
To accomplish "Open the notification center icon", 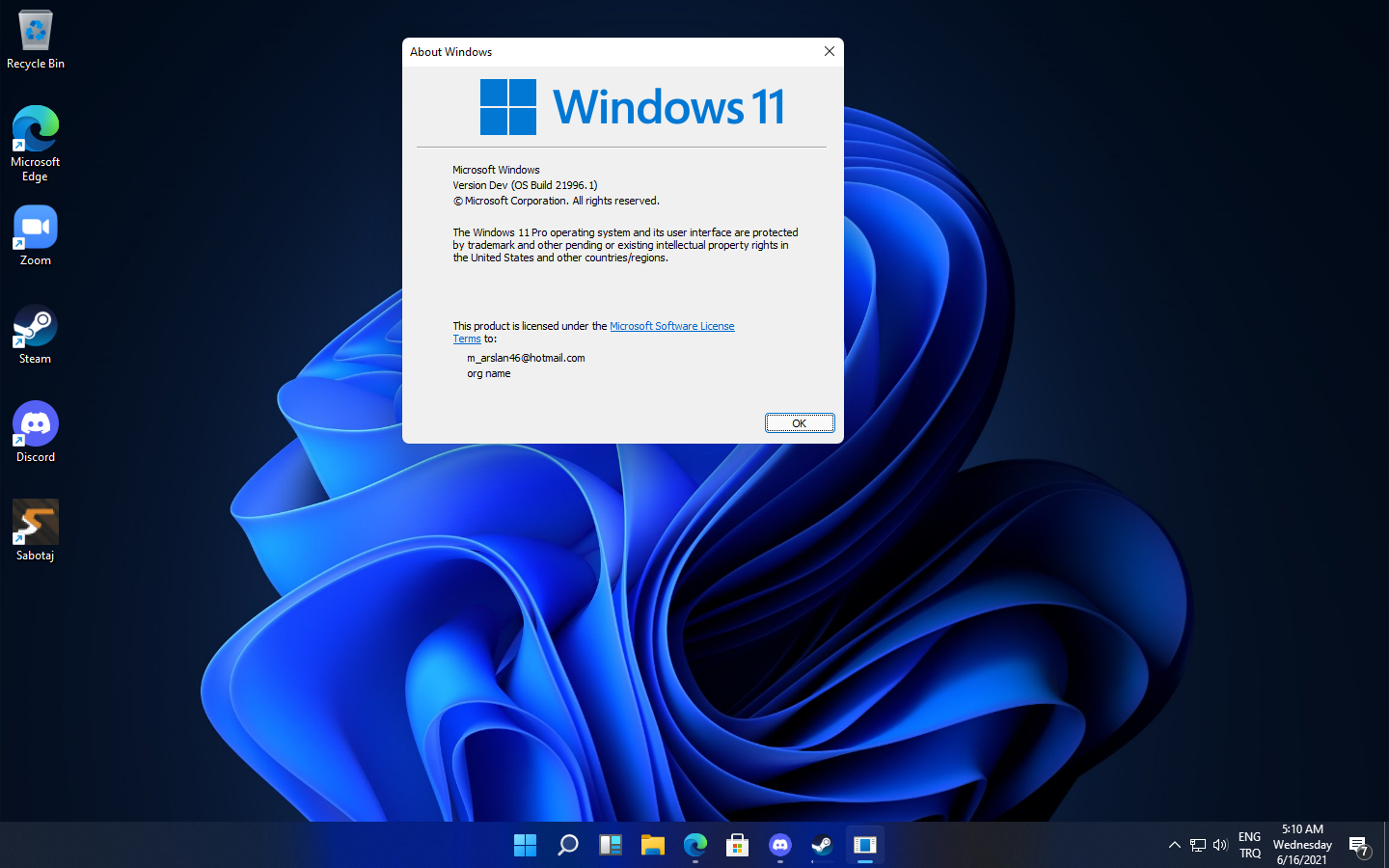I will pyautogui.click(x=1360, y=846).
